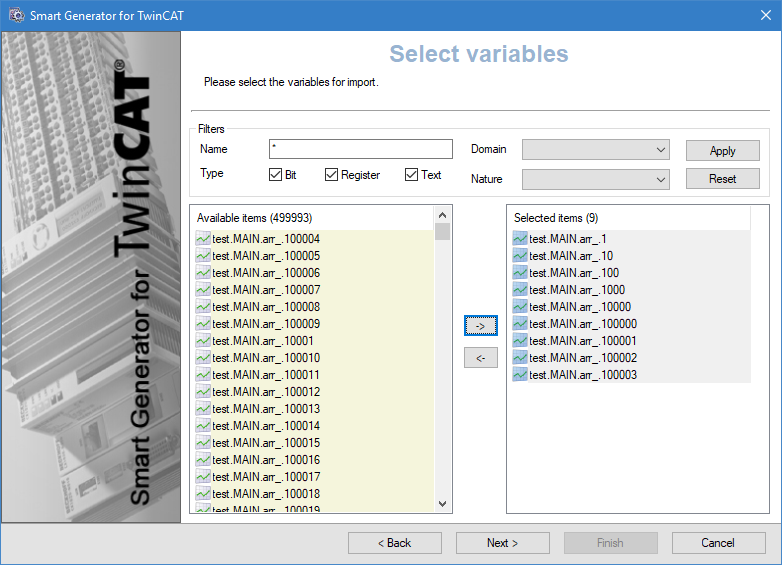
Task: Reset the filters
Action: [x=722, y=179]
